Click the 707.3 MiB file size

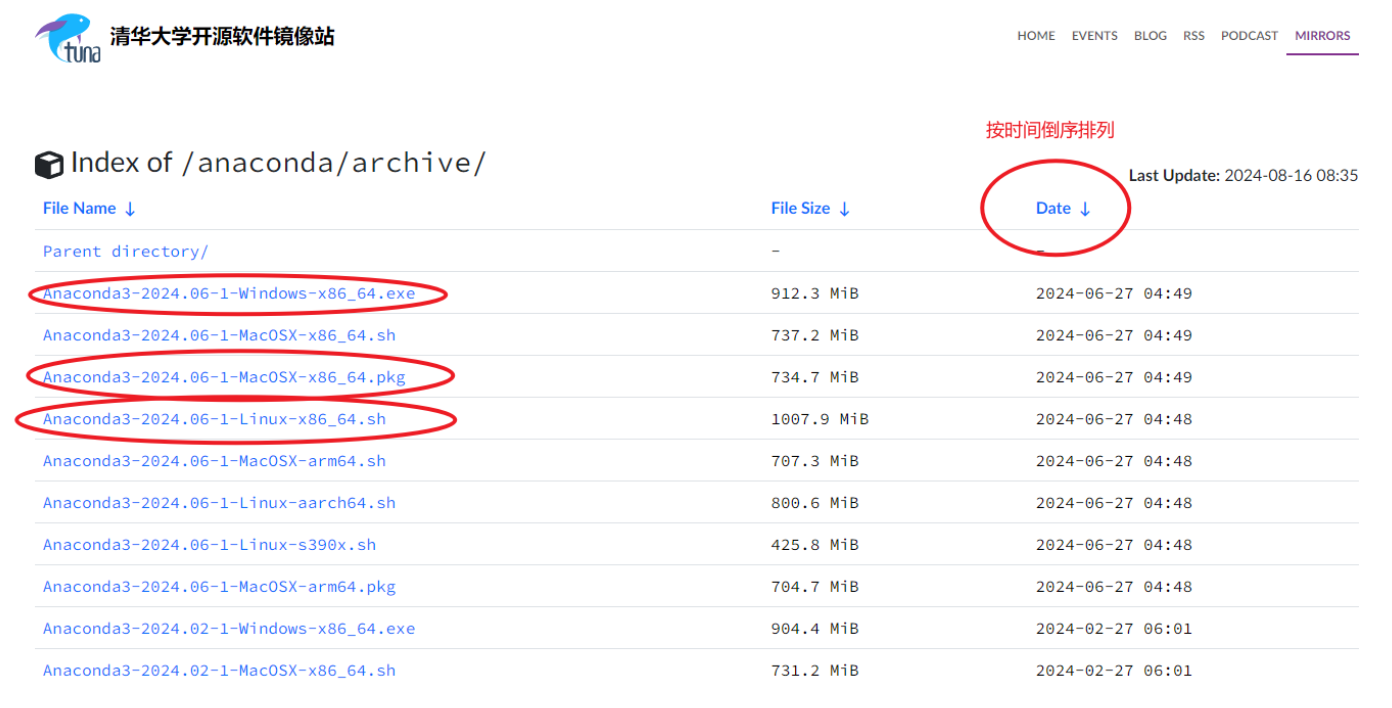(x=815, y=462)
